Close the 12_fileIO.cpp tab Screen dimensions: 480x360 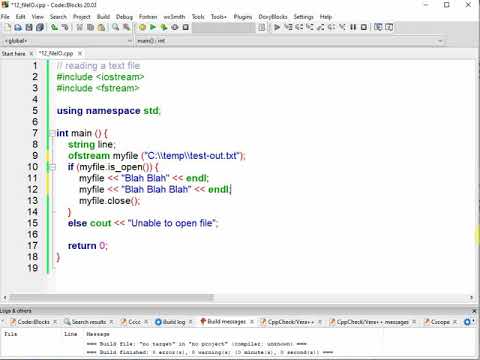[80, 53]
